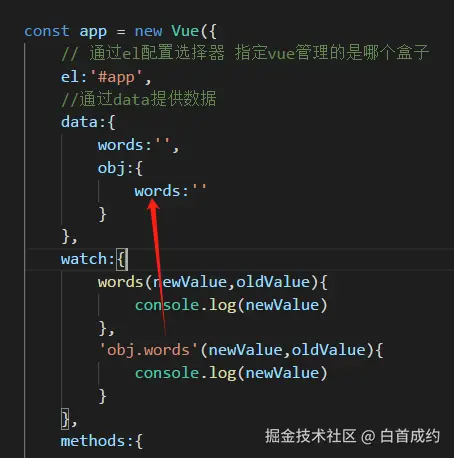The height and width of the screenshot is (458, 454).
Task: Click the 'methods:{' line
Action: (x=102, y=441)
